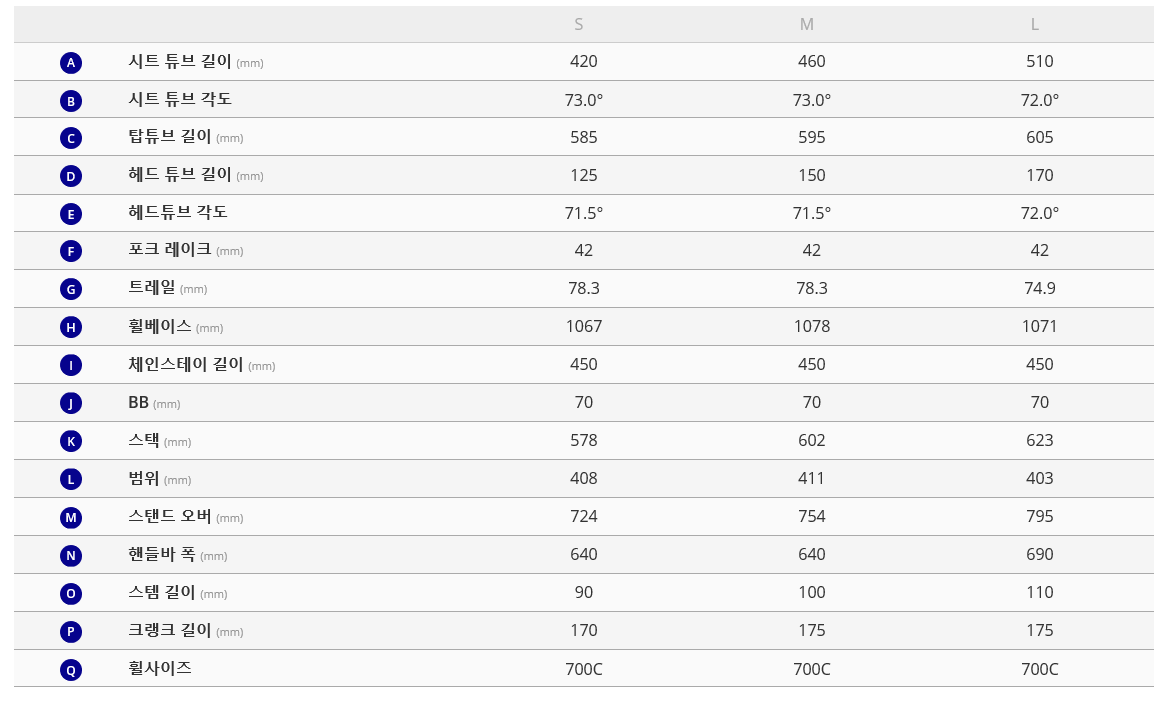Click the circled B seat tube angle icon
Image resolution: width=1165 pixels, height=701 pixels.
point(70,101)
